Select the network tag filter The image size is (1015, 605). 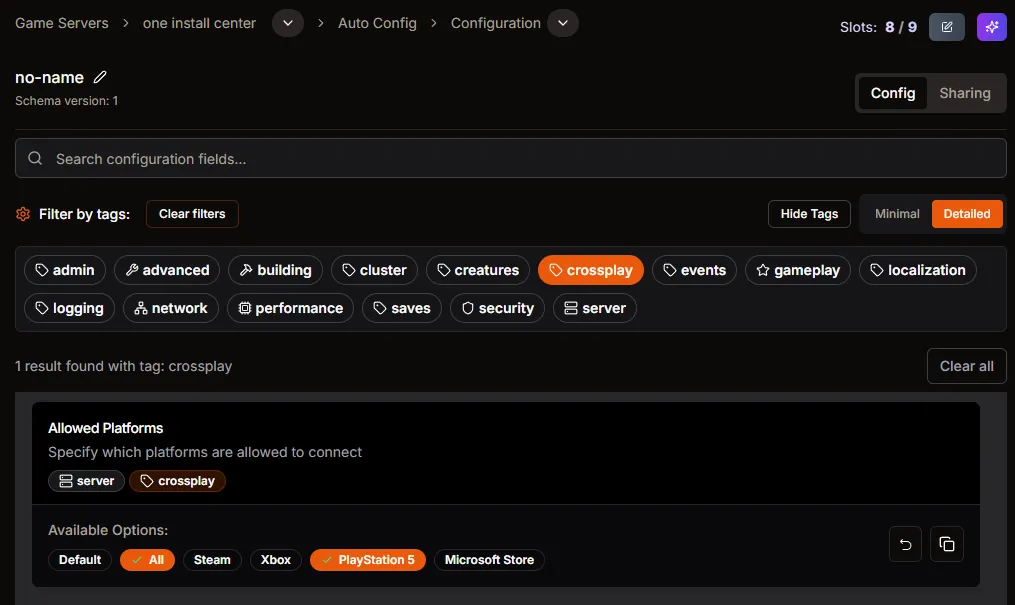coord(170,308)
